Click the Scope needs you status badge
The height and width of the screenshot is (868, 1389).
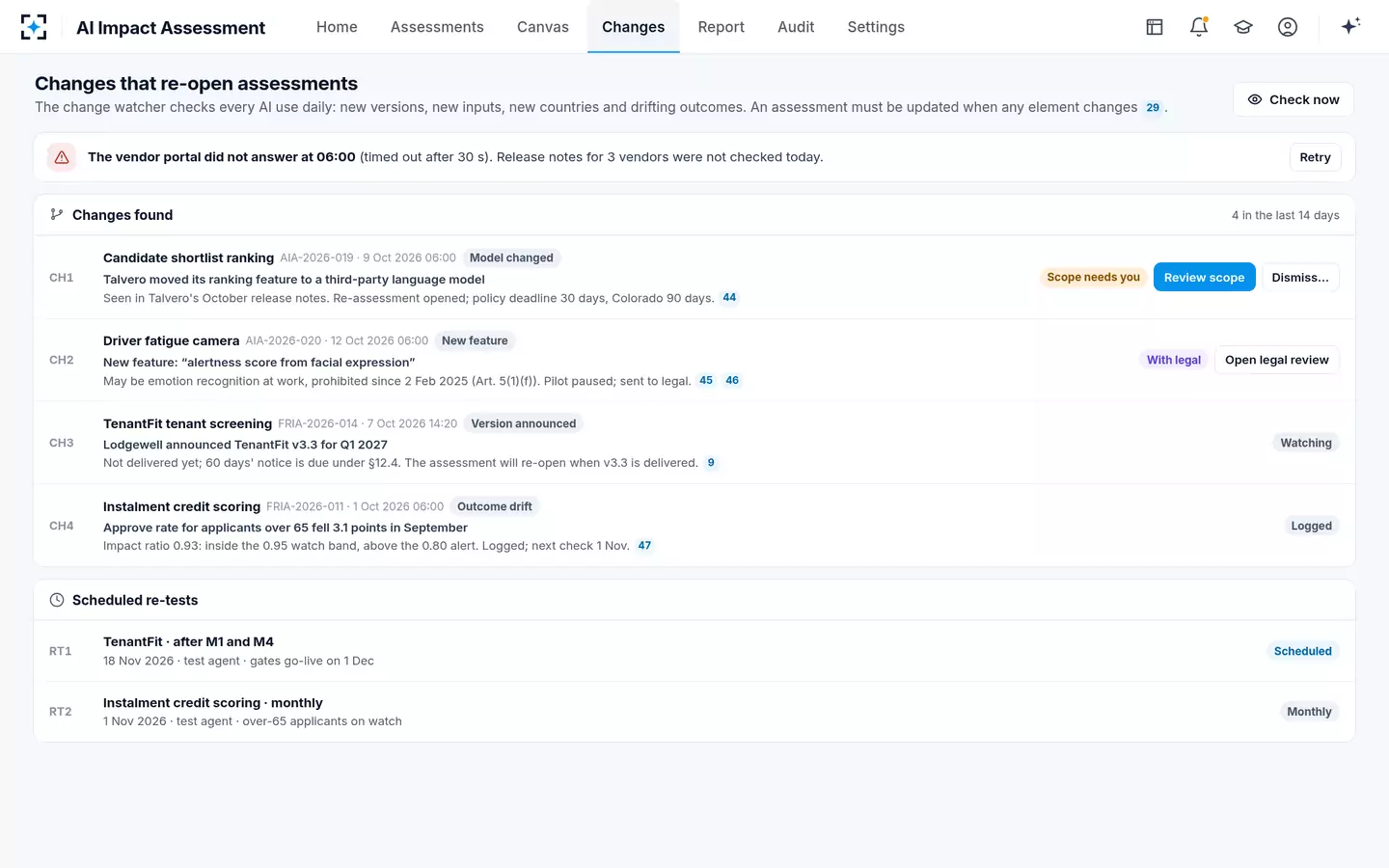click(x=1094, y=277)
